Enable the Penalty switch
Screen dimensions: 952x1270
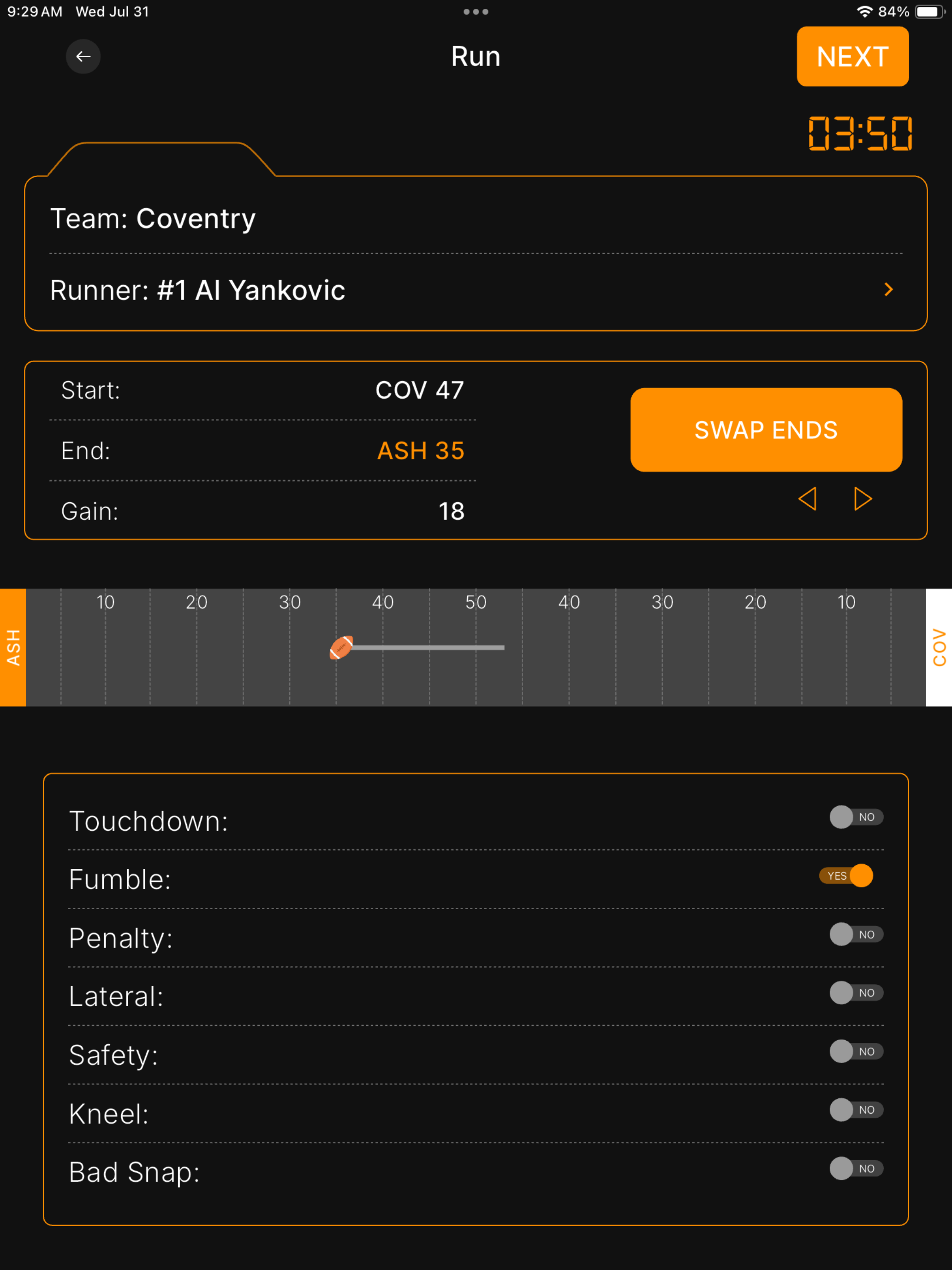tap(856, 934)
